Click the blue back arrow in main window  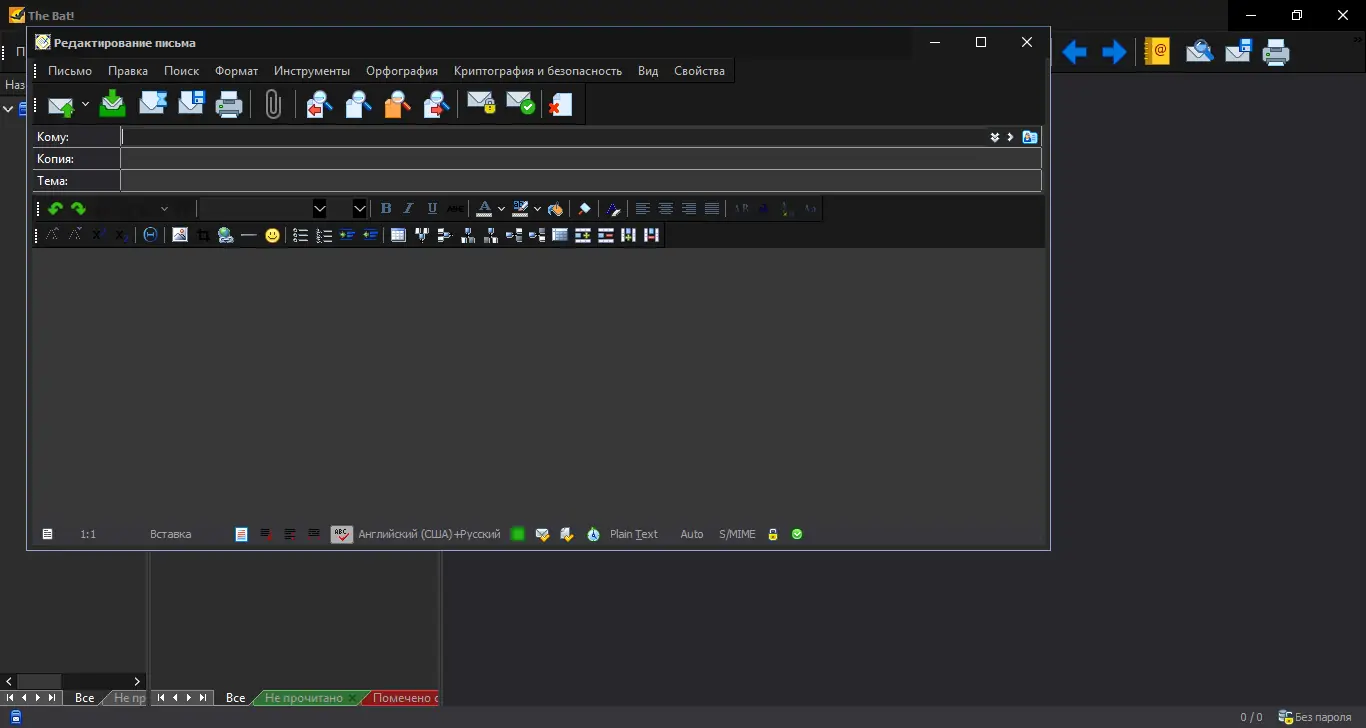pos(1075,51)
